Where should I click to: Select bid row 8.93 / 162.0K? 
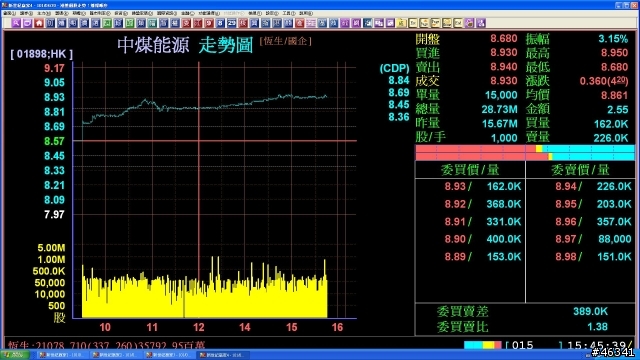pos(483,187)
